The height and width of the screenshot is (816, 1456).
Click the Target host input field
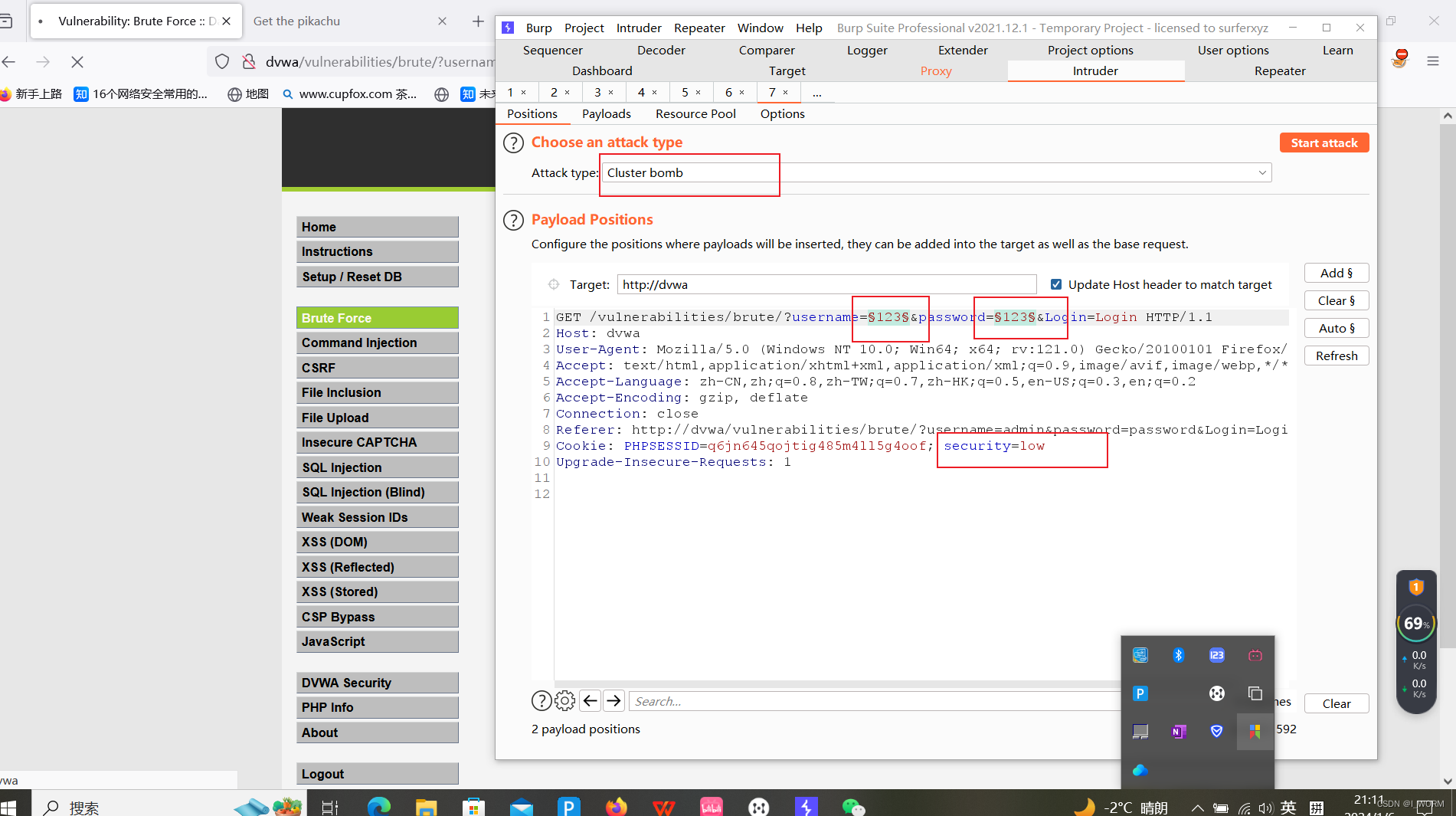pos(826,284)
